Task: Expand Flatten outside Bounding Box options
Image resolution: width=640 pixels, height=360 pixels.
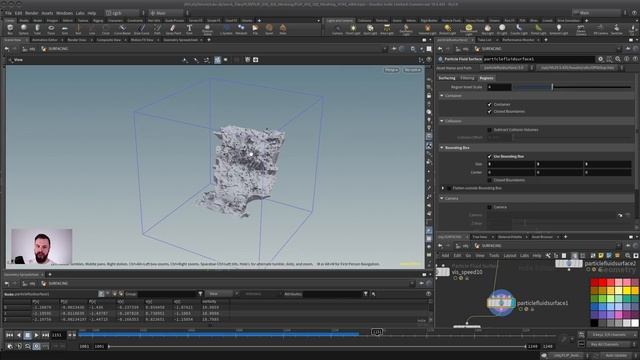Action: tap(442, 188)
